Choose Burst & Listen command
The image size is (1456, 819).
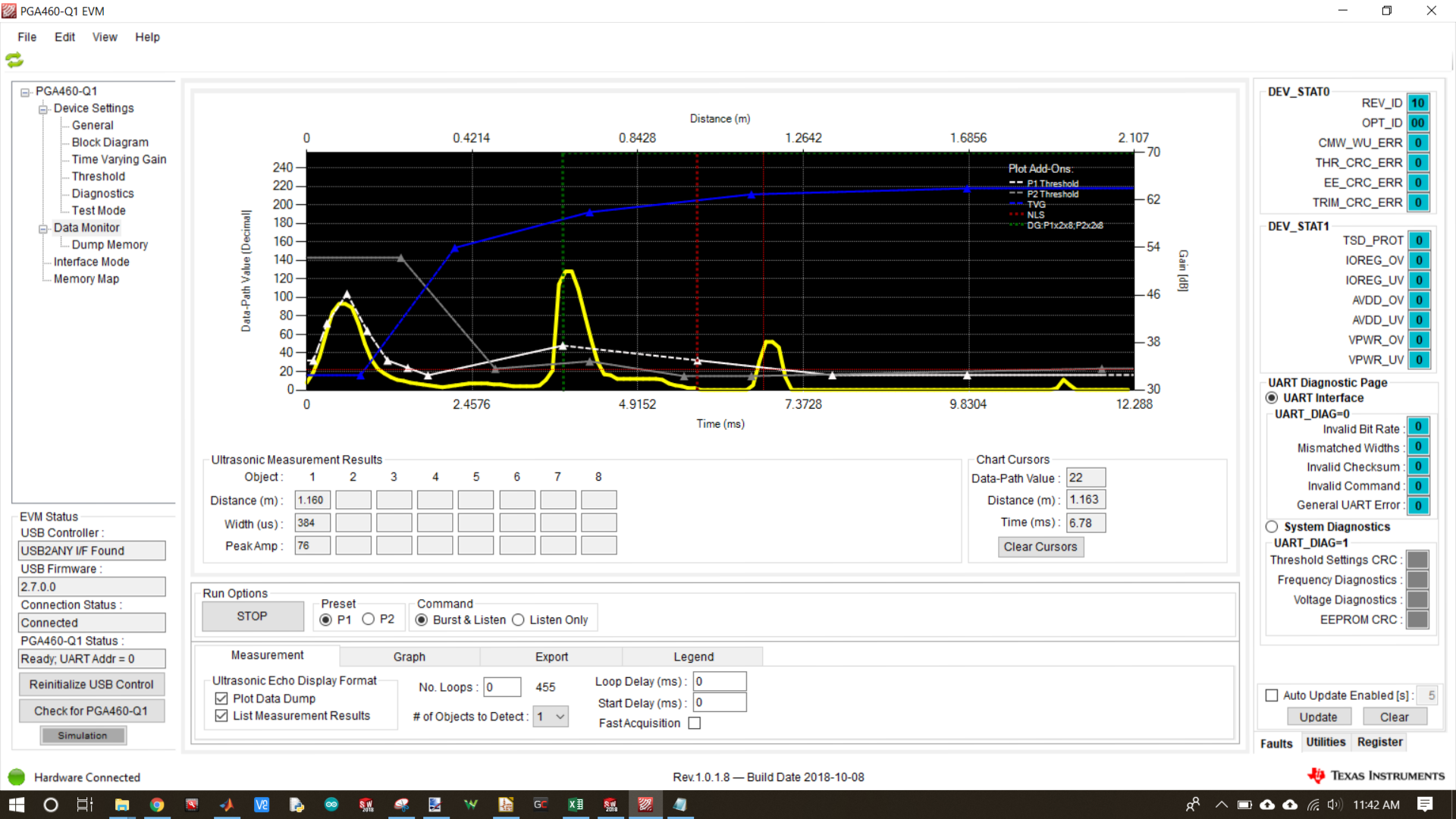point(422,620)
